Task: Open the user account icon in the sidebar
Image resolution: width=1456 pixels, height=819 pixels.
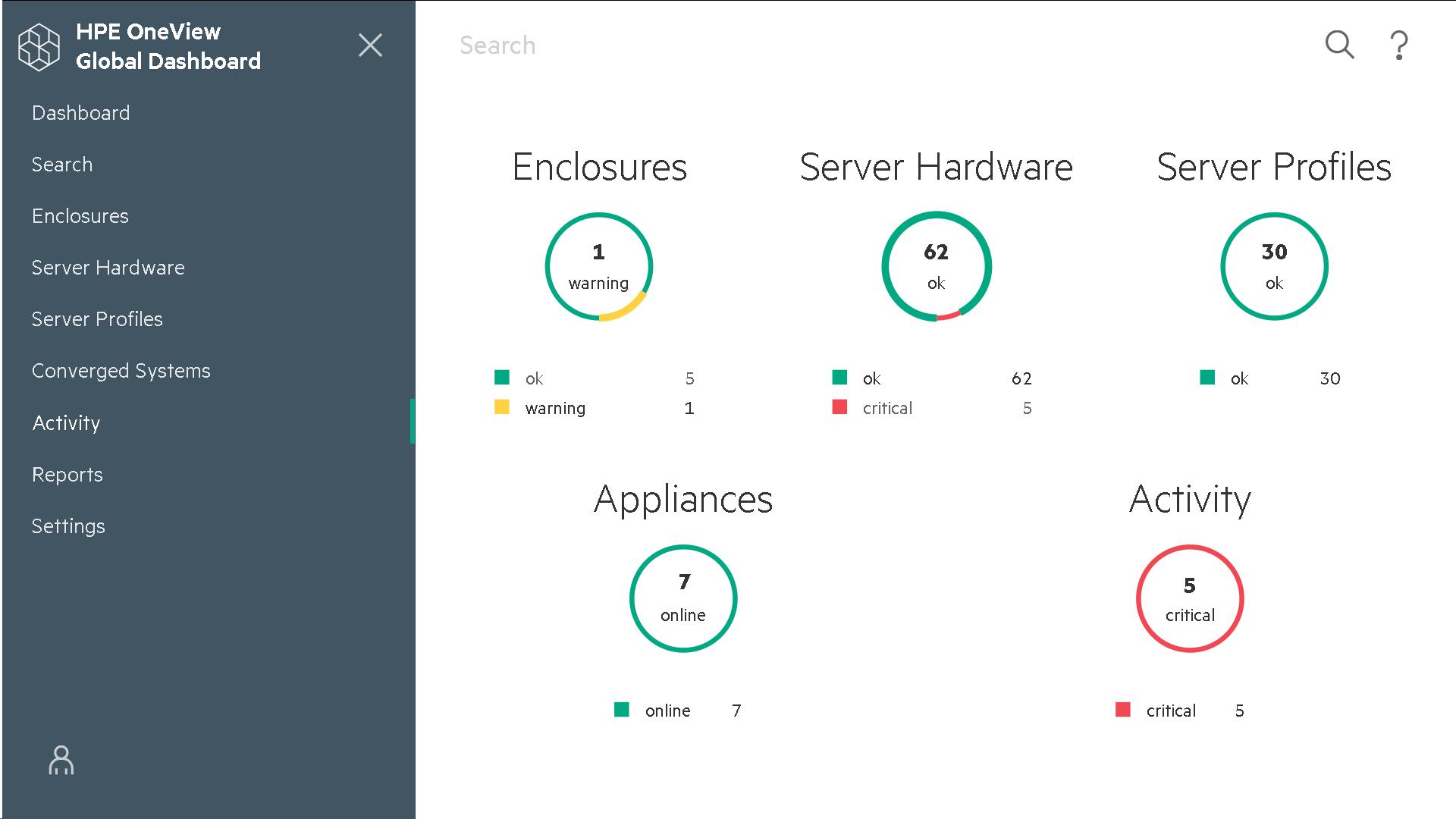Action: click(x=61, y=760)
